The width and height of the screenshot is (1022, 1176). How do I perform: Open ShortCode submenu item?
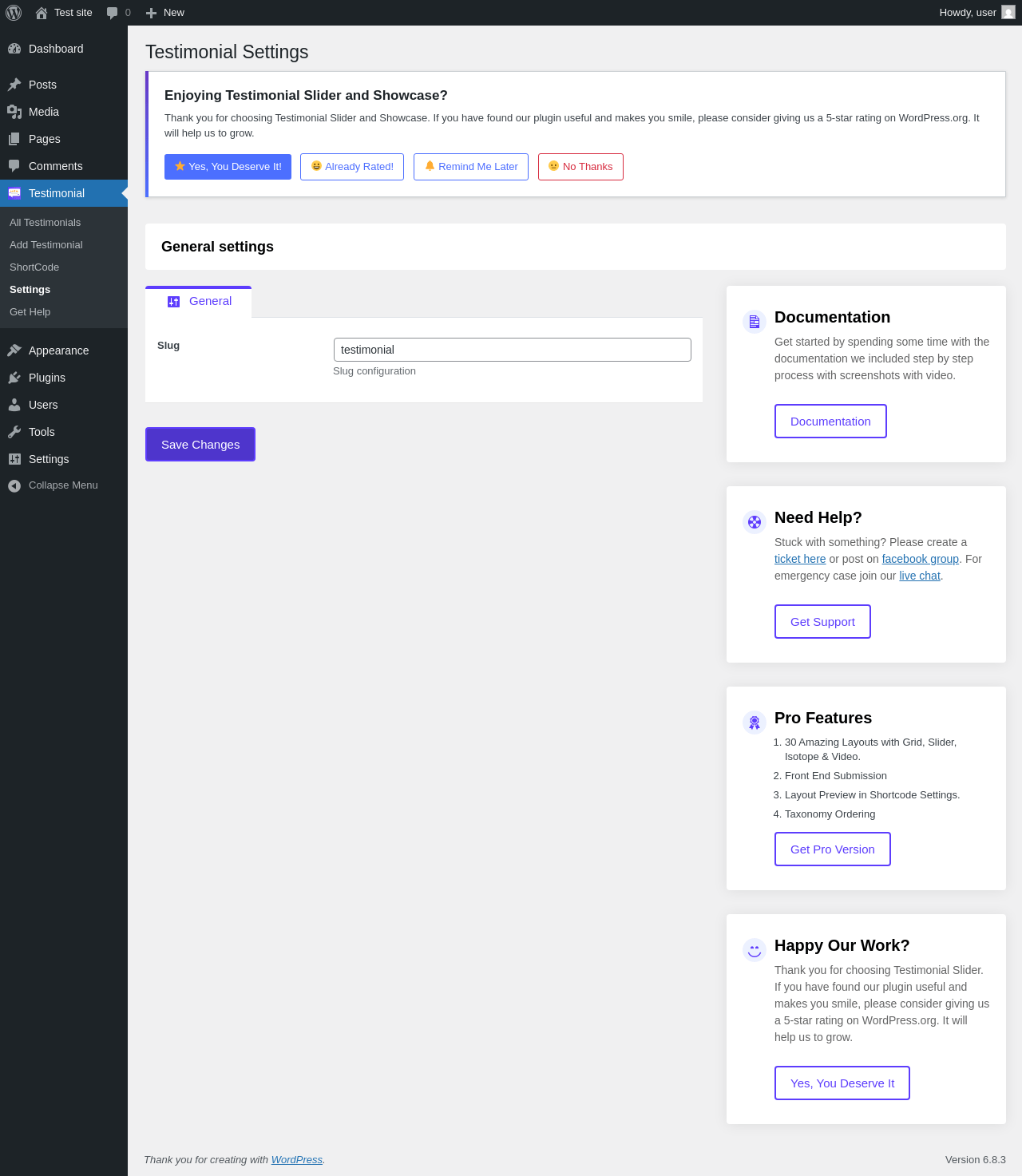click(x=34, y=267)
